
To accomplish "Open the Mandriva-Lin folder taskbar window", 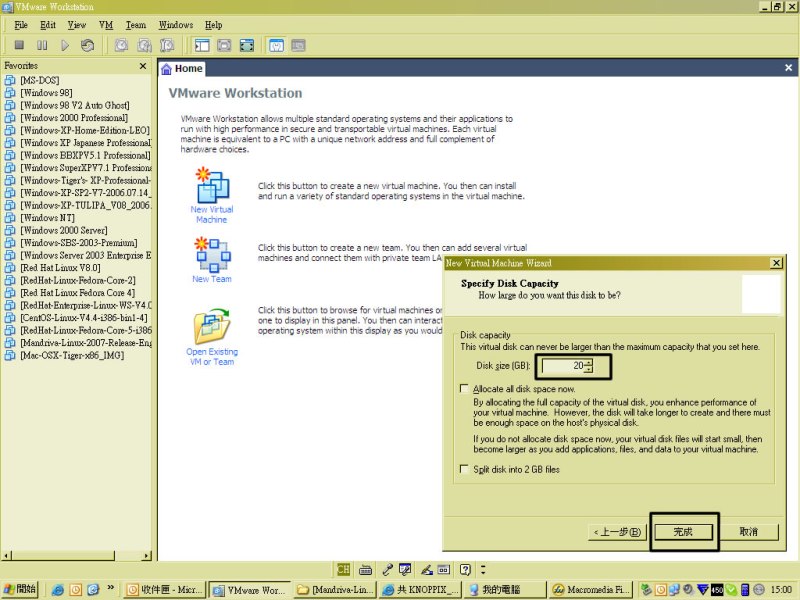I will click(x=336, y=590).
